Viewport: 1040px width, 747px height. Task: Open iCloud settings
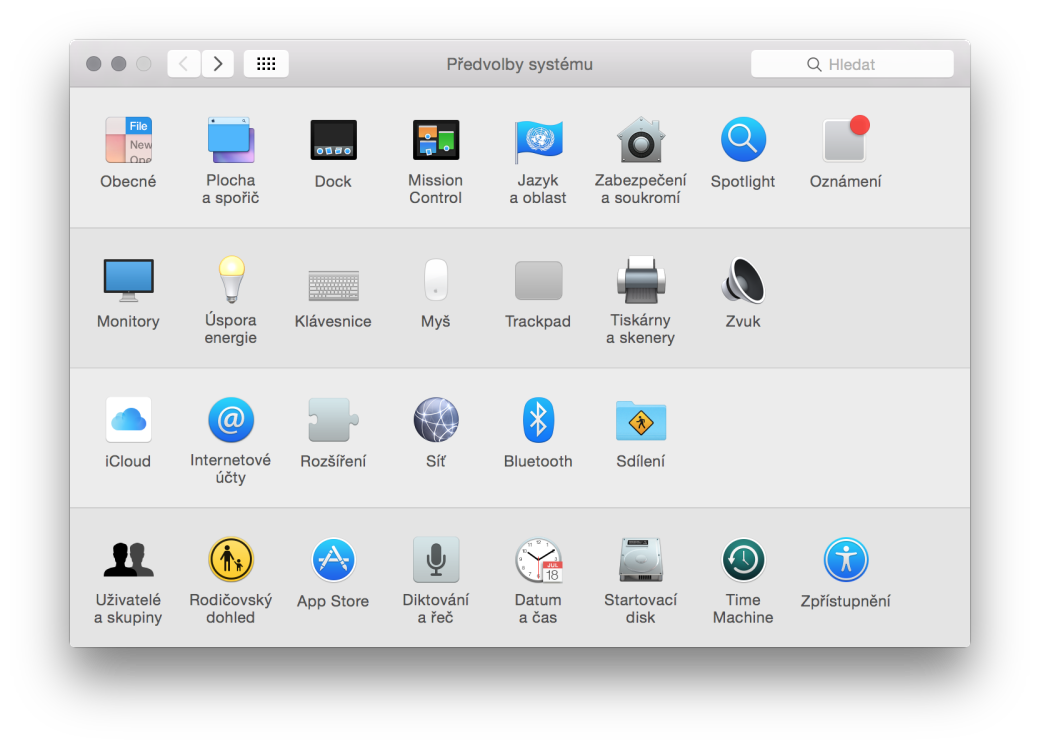128,420
